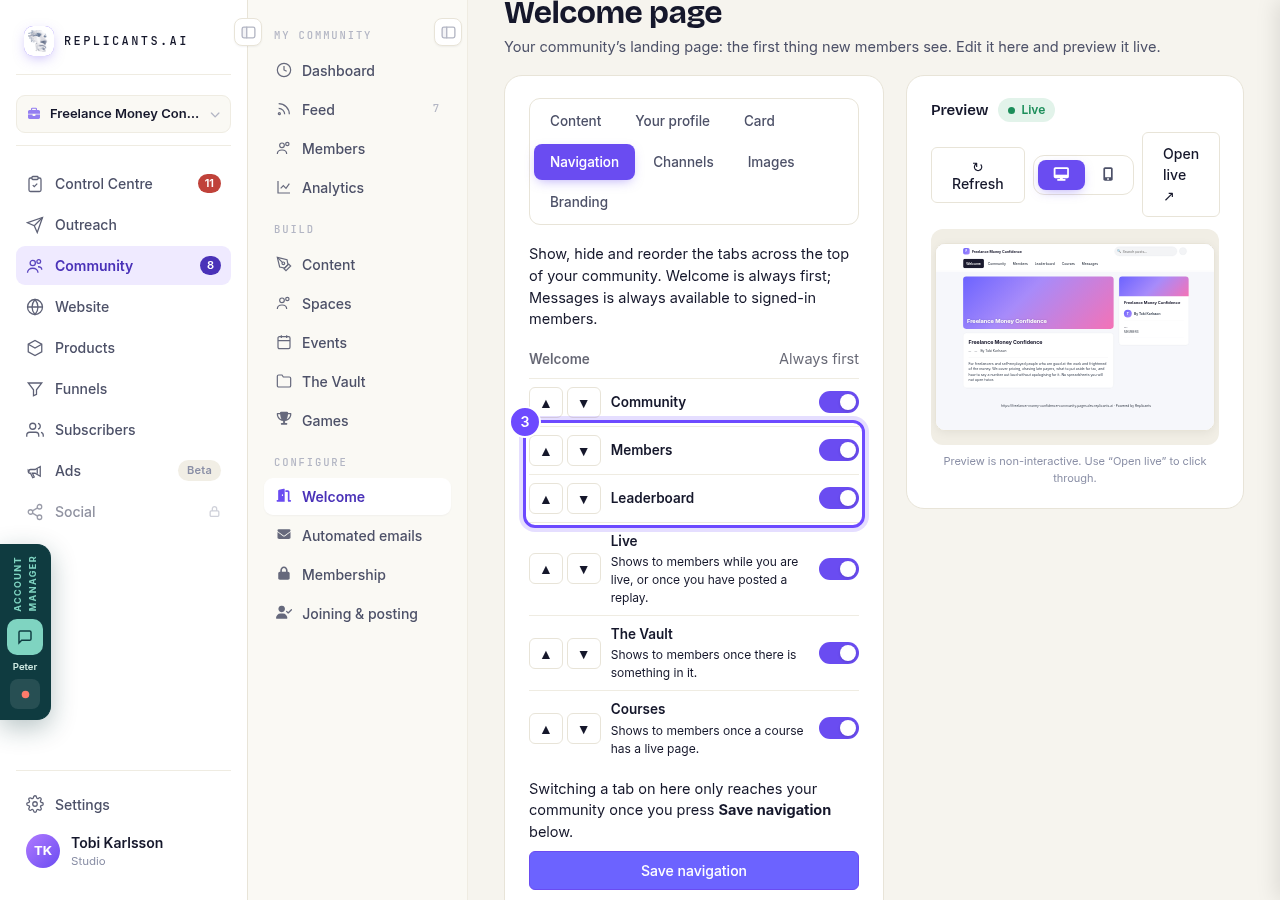Click the Vault folder icon
Screen dimensions: 1280x900
(284, 382)
